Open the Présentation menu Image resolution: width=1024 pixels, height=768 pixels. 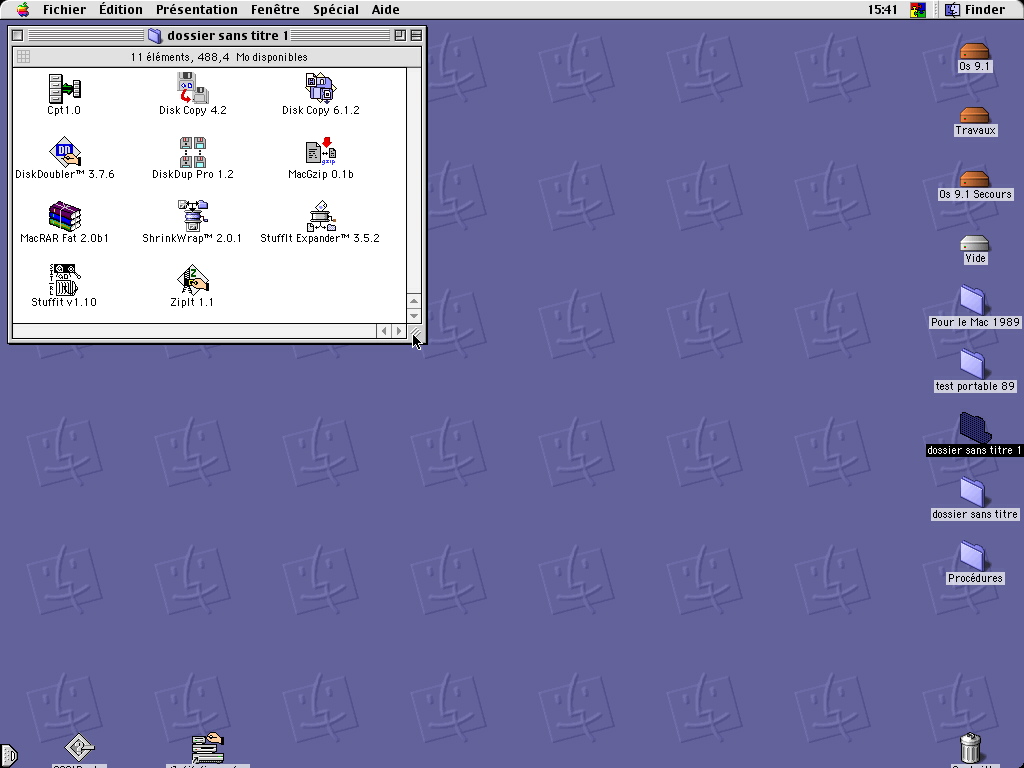tap(196, 10)
